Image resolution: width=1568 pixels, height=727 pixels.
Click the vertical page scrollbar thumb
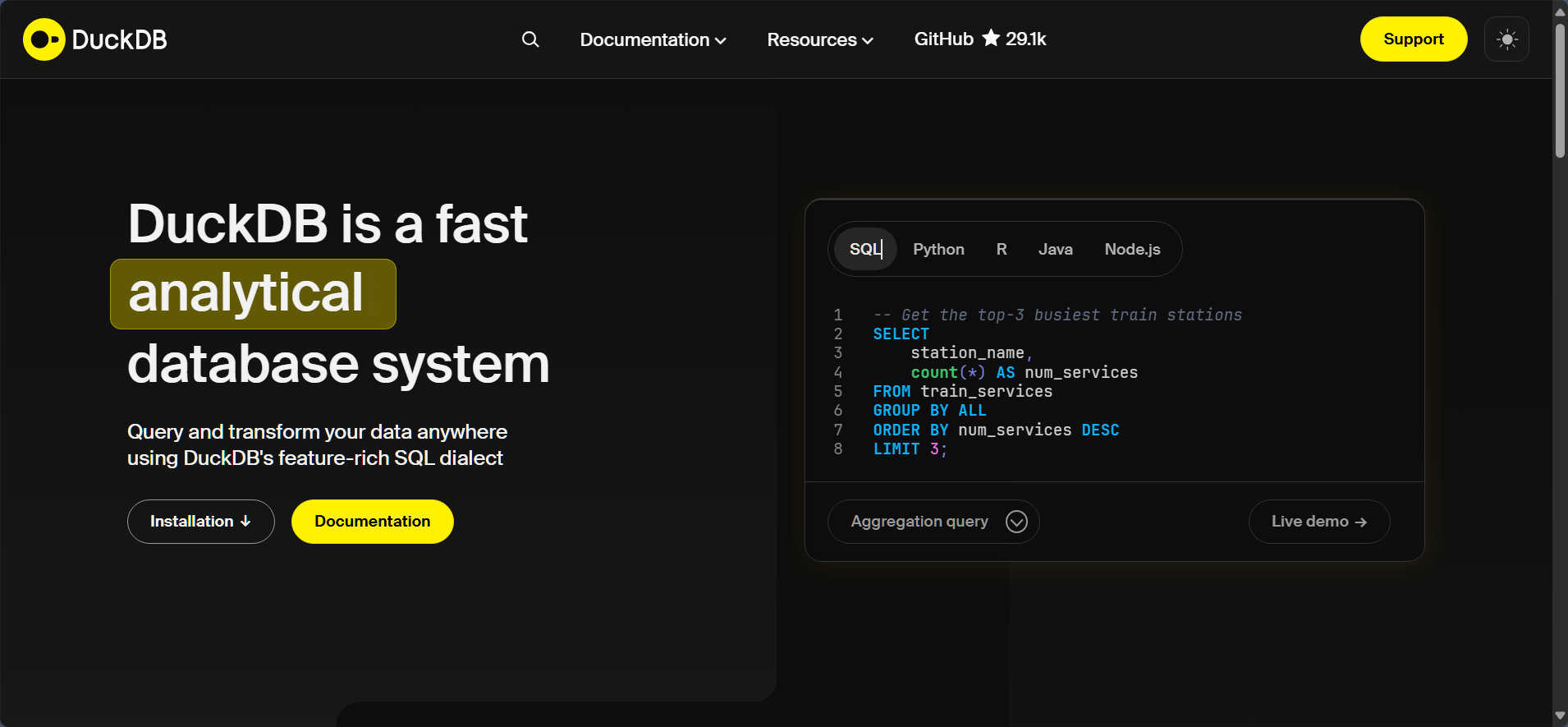[1560, 90]
